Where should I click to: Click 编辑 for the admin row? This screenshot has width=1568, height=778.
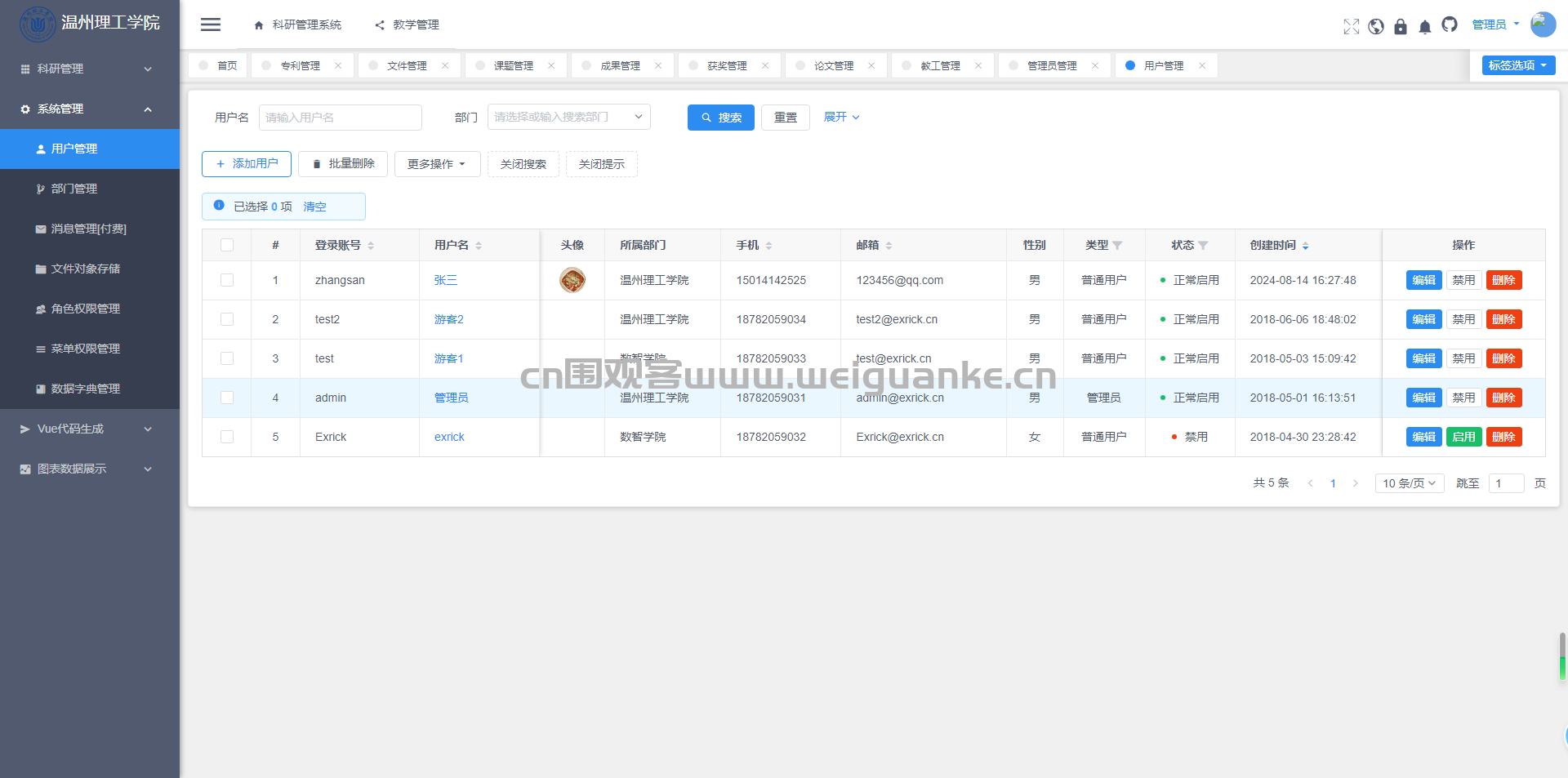1423,398
